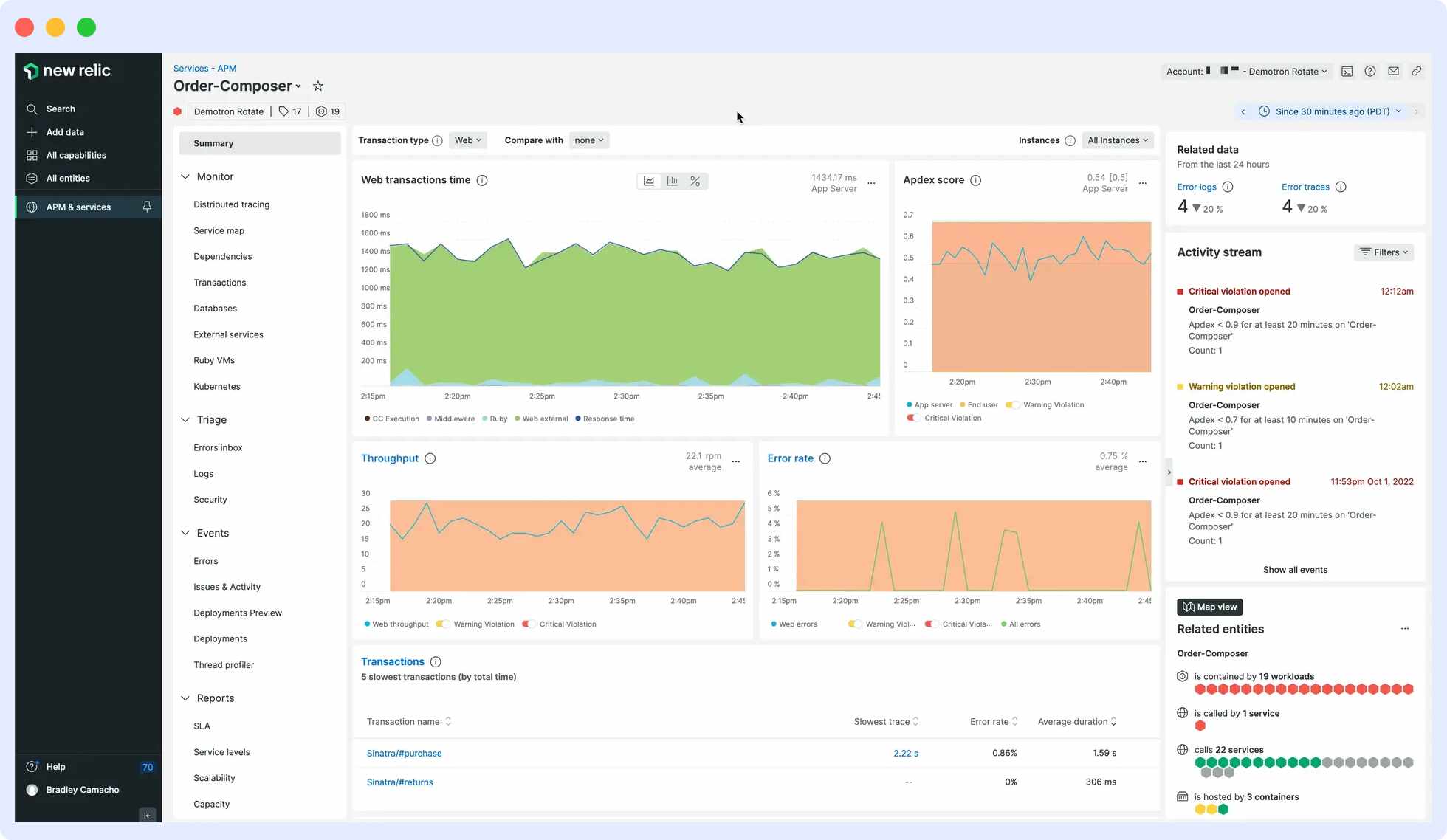Image resolution: width=1447 pixels, height=840 pixels.
Task: Open Web transactions time info tooltip
Action: tap(482, 180)
